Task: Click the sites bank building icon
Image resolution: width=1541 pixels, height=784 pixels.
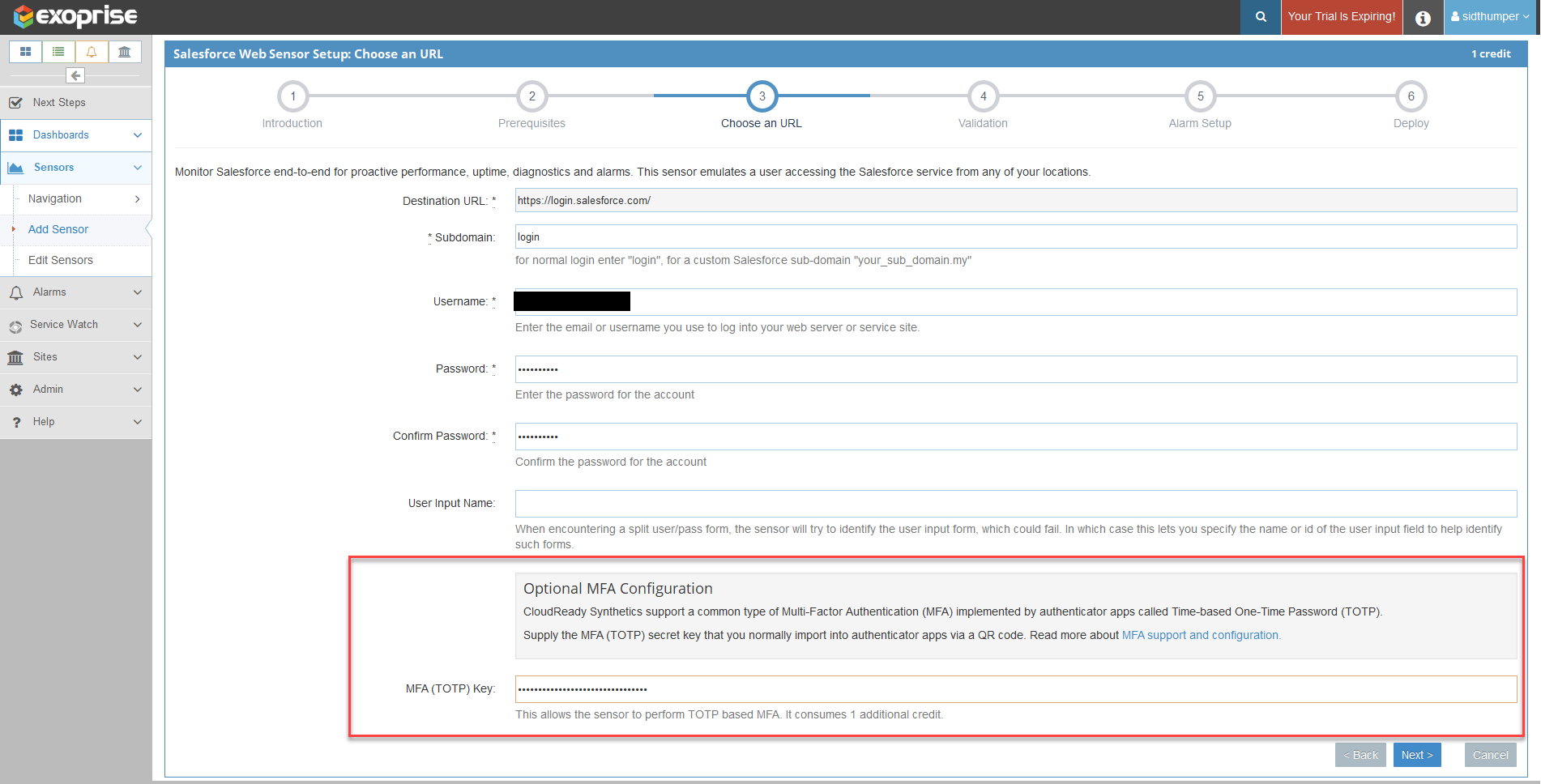Action: click(x=124, y=51)
